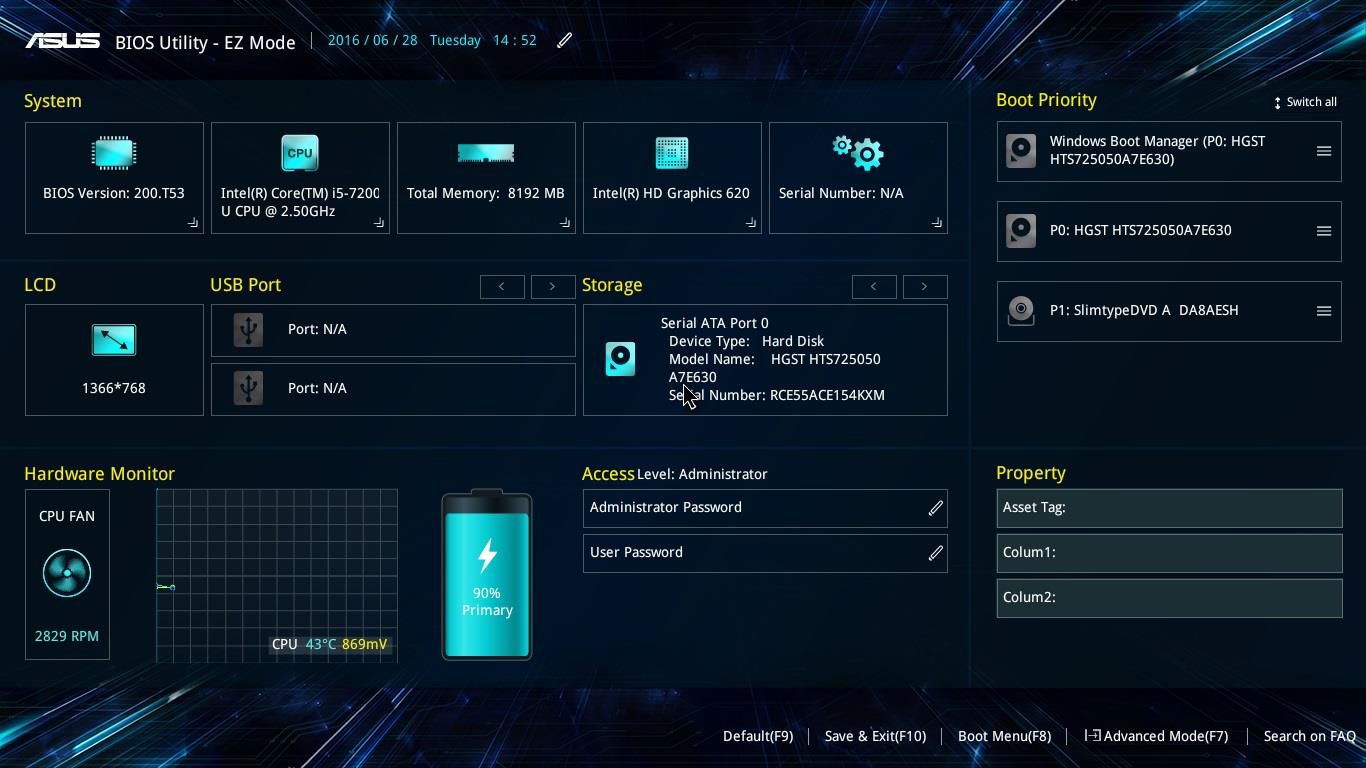The height and width of the screenshot is (768, 1366).
Task: Click the date 2016 / 06 / 28
Action: [372, 40]
